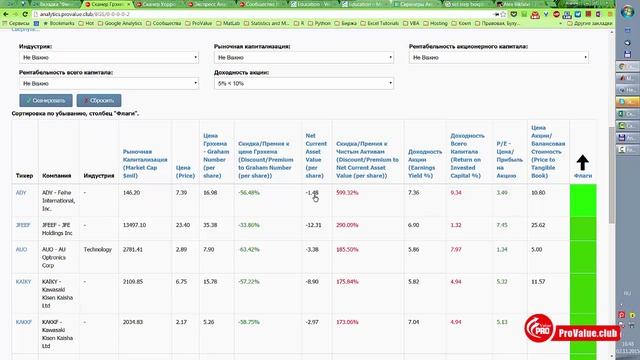Click the red mail checker extension icon

coord(535,15)
